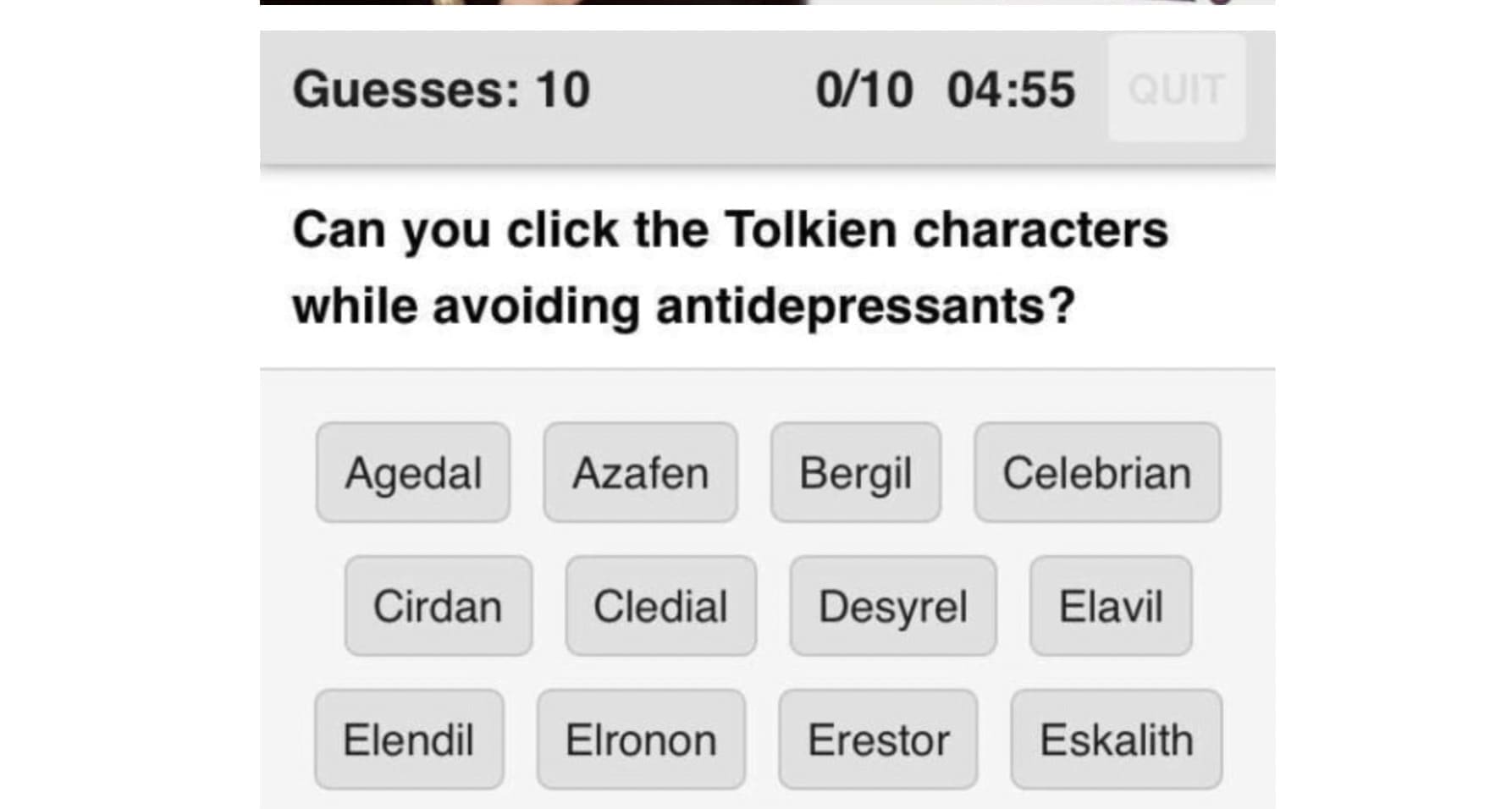Select the Elronon tile
The image size is (1512, 809).
point(641,740)
